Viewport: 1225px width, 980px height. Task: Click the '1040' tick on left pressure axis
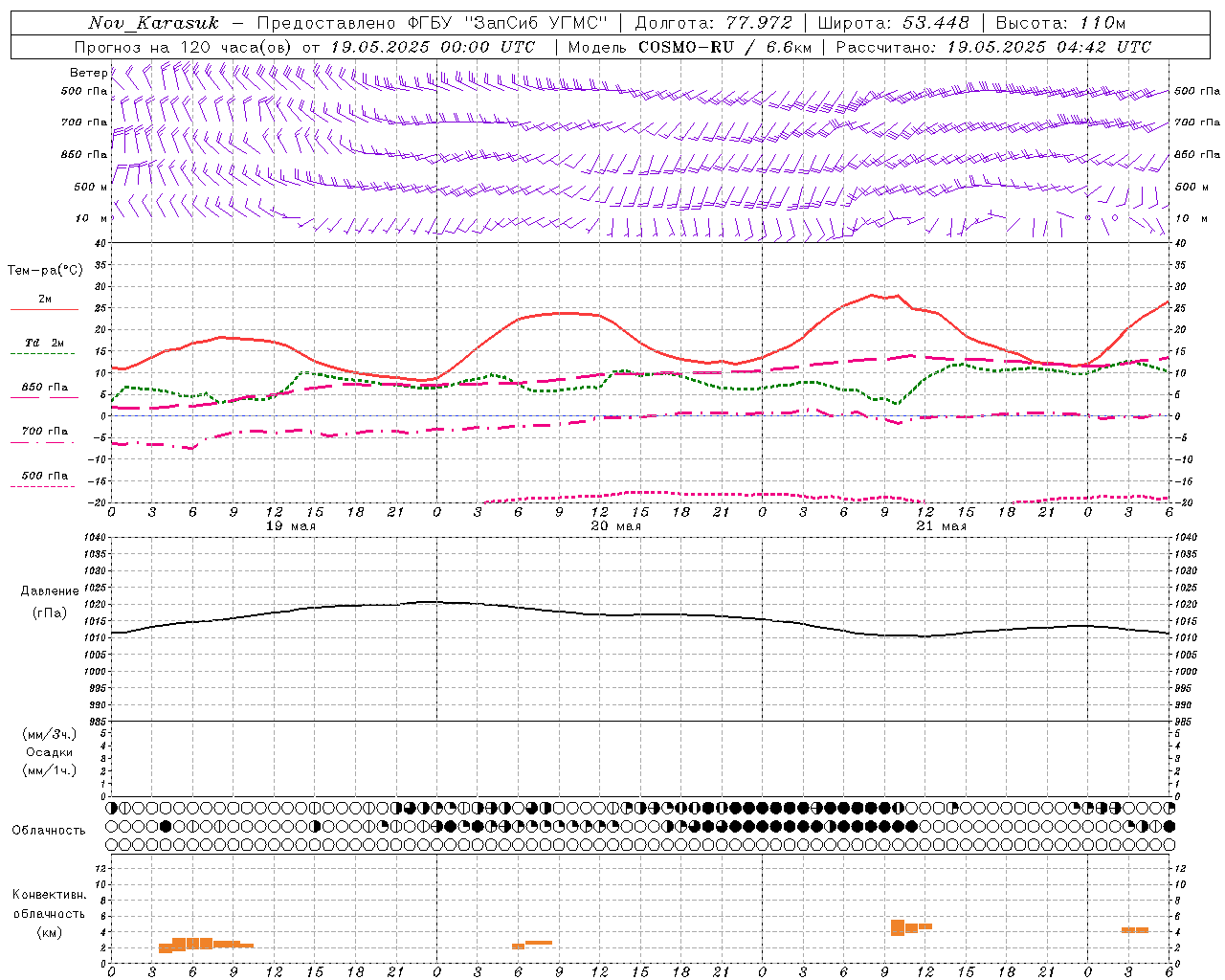pos(96,537)
